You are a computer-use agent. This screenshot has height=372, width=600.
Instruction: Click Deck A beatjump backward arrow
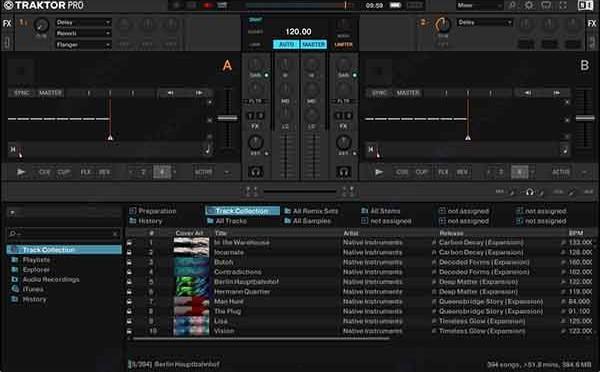click(x=171, y=93)
